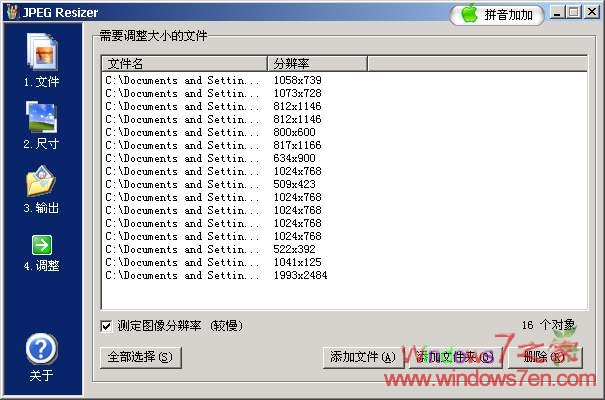Toggle the 测定图像分辨率 checkbox

pos(107,326)
